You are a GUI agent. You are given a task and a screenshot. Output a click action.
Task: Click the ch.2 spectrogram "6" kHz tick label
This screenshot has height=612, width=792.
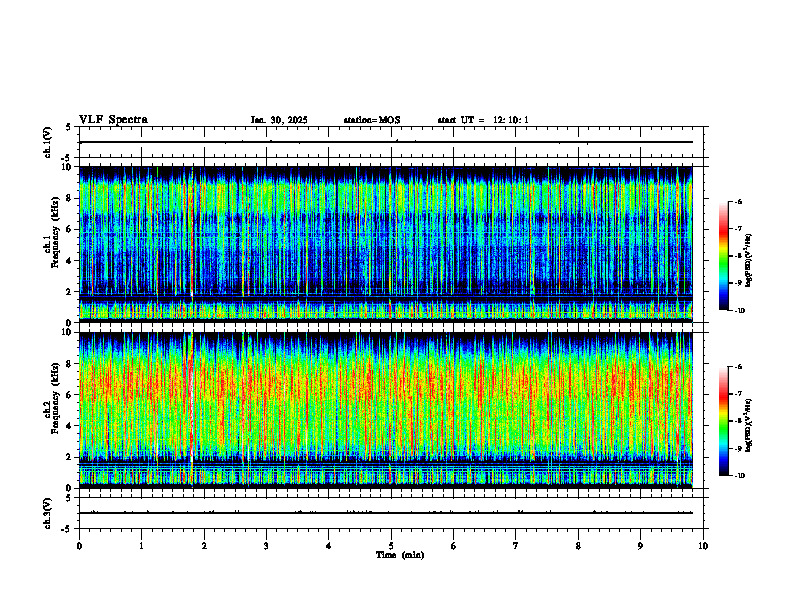[x=70, y=395]
